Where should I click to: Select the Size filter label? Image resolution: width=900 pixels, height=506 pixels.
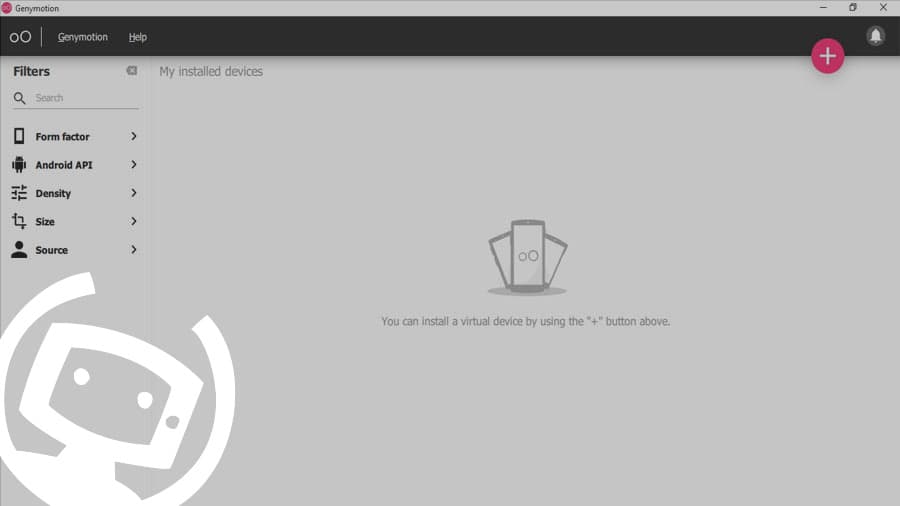45,221
